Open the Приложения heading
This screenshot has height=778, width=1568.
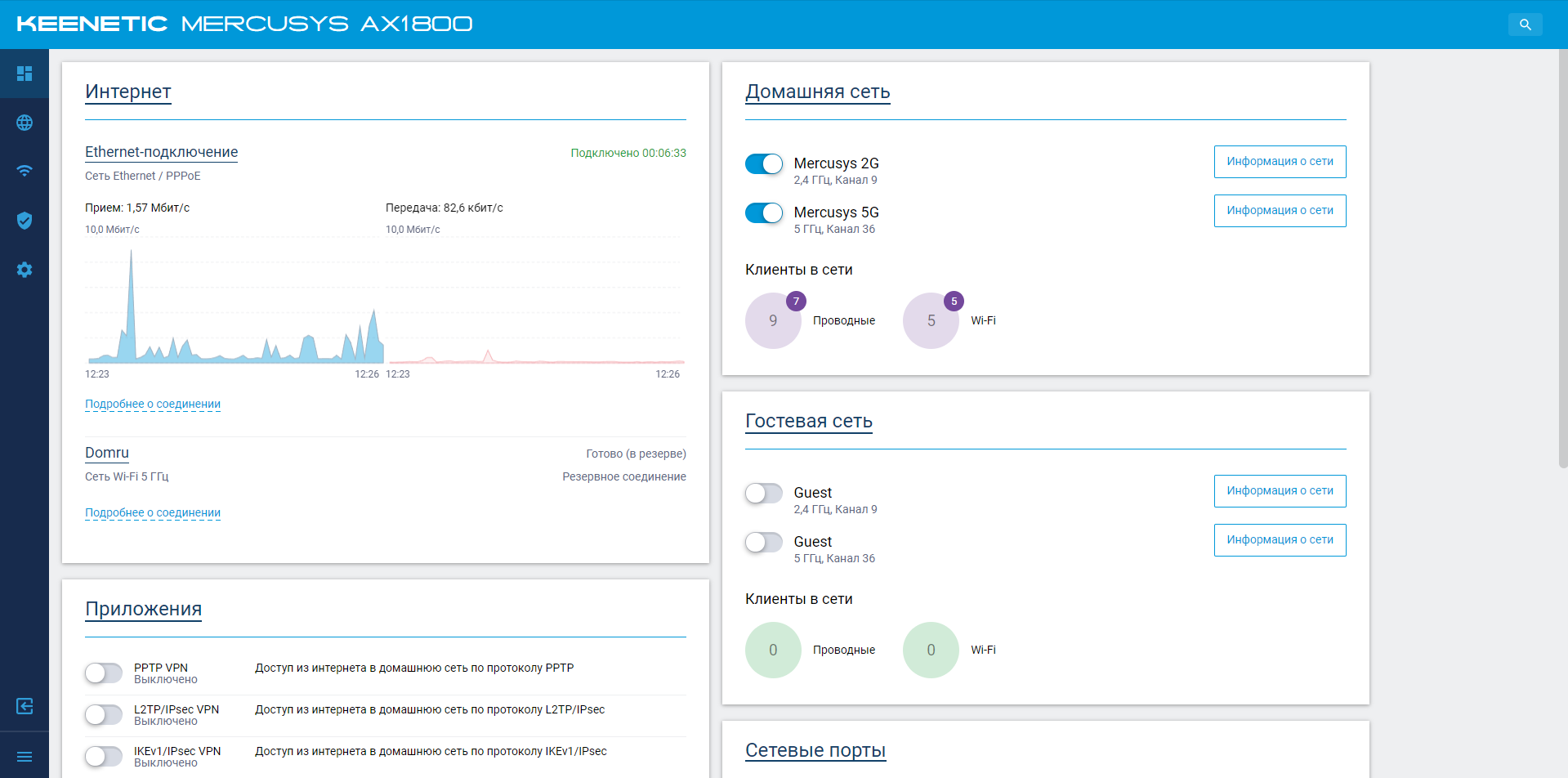point(143,609)
